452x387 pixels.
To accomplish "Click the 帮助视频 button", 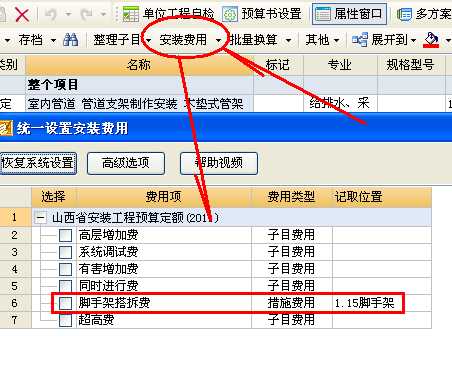I will [x=219, y=163].
